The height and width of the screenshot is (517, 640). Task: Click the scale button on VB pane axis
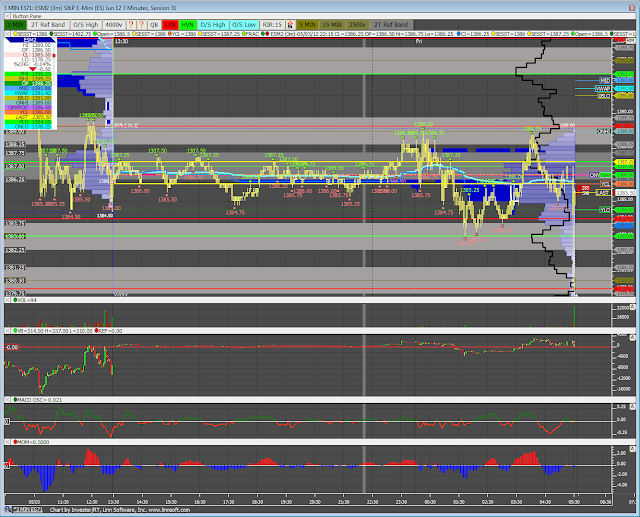pos(633,337)
